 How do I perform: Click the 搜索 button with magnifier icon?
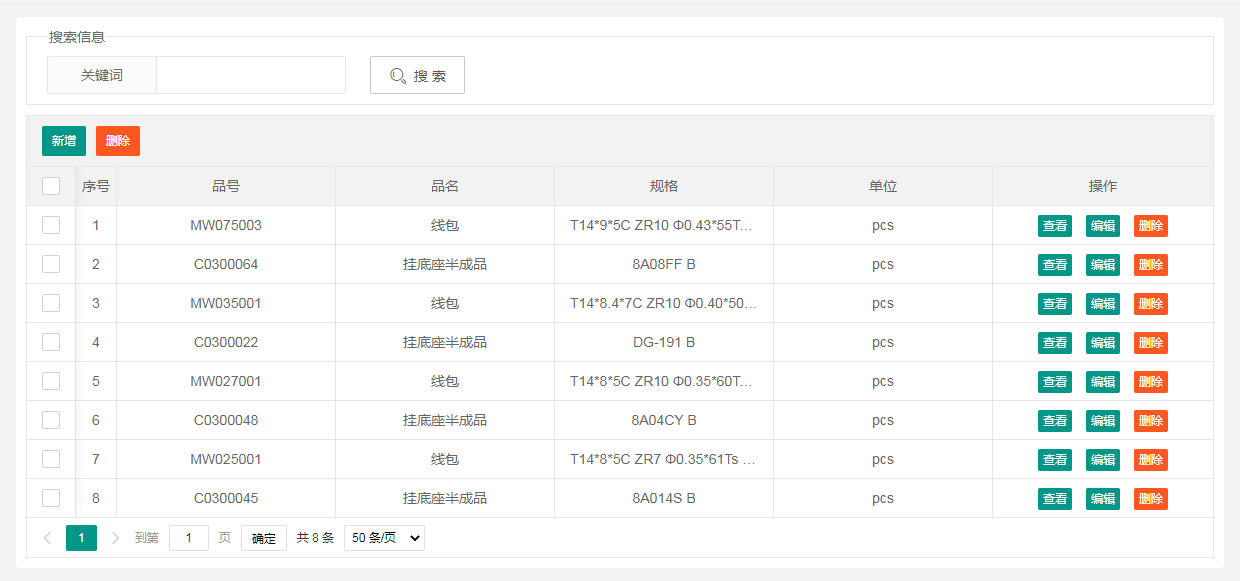(417, 75)
